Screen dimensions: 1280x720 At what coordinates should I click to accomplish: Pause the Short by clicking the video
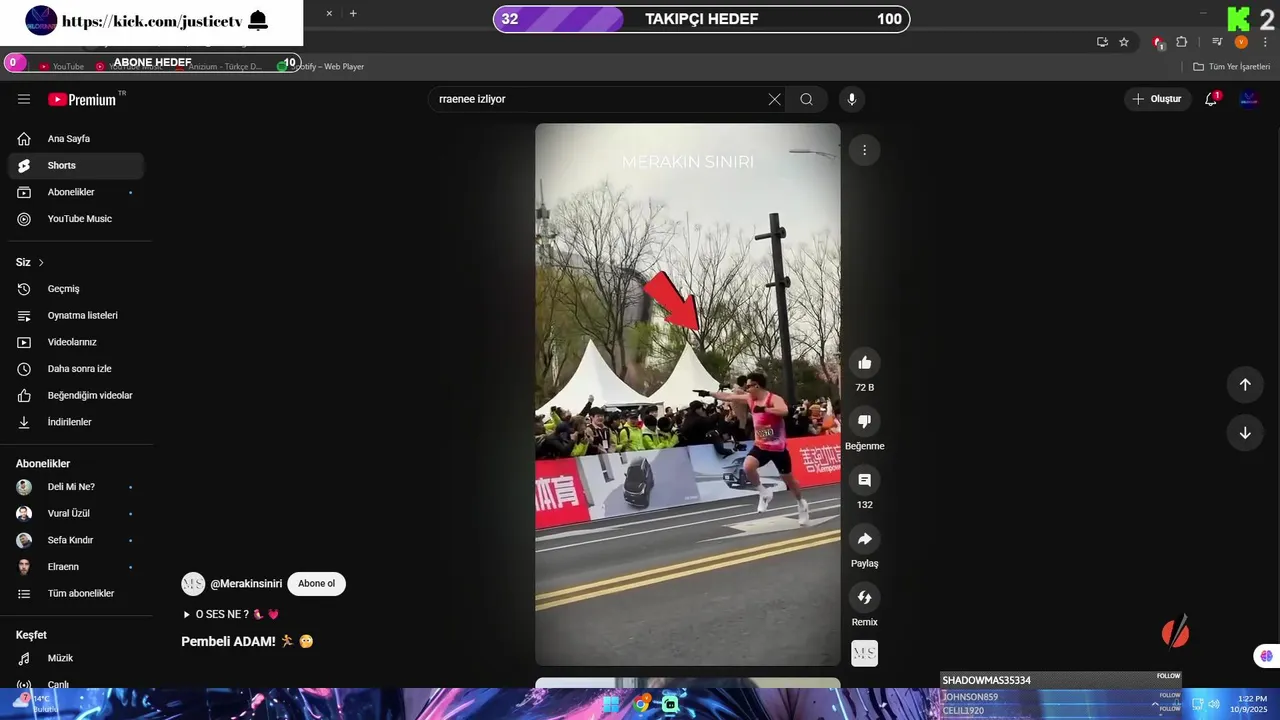click(688, 394)
